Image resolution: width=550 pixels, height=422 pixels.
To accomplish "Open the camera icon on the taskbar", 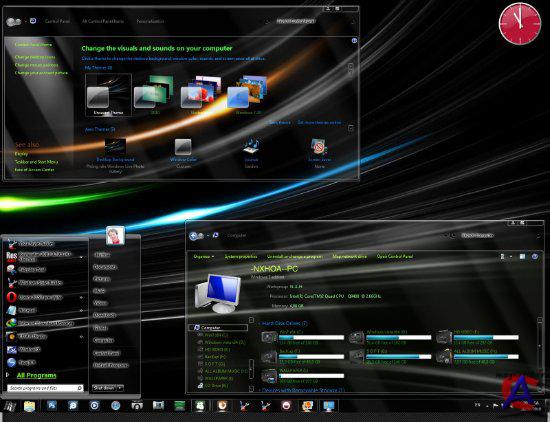I will [137, 406].
